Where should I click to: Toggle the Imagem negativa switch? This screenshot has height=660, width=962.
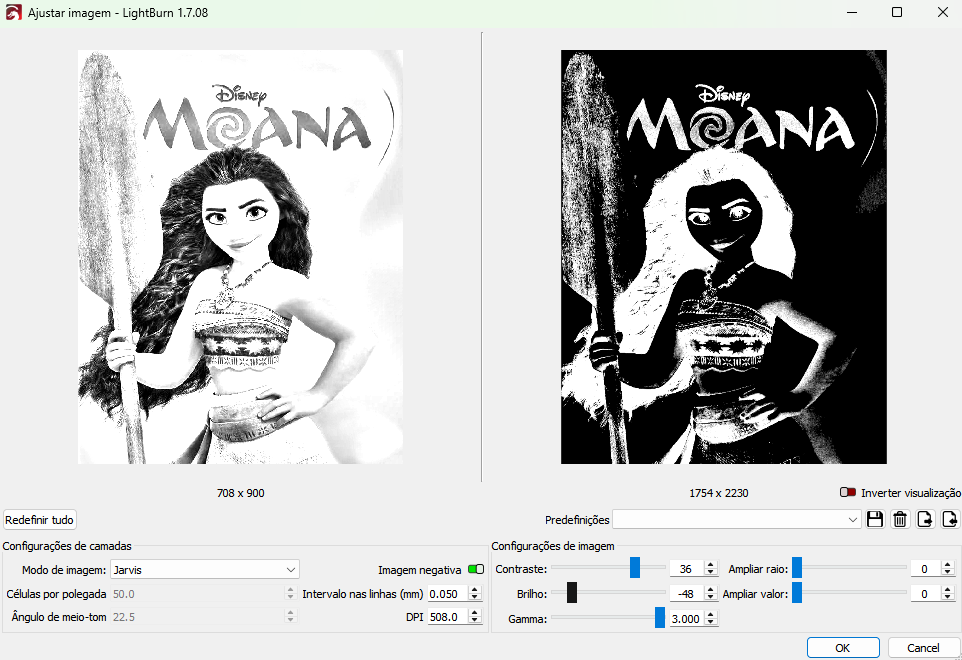pos(475,569)
